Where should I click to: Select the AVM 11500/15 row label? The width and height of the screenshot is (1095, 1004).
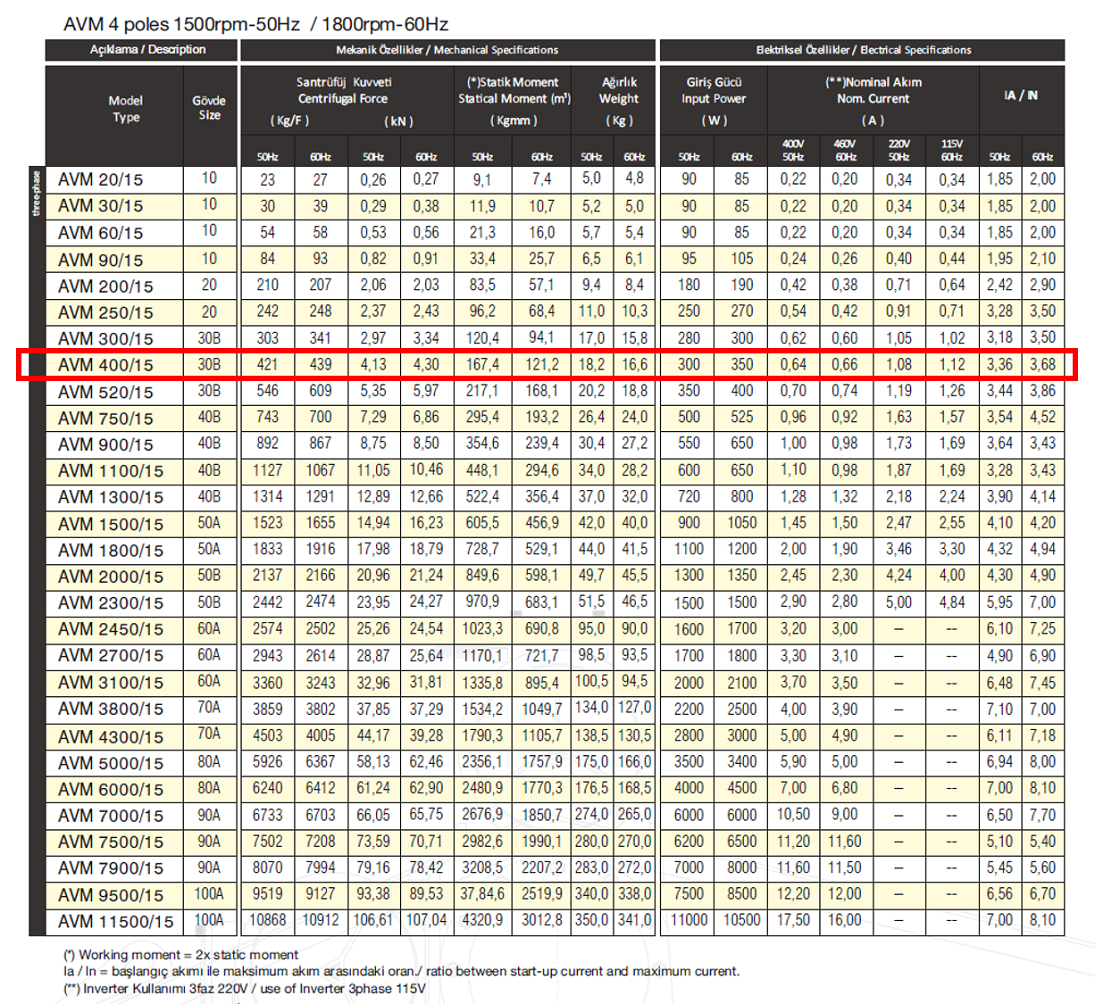click(115, 922)
